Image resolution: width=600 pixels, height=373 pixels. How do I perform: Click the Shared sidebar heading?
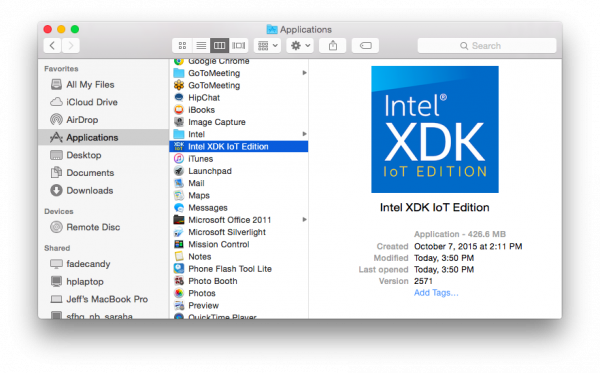(x=57, y=248)
